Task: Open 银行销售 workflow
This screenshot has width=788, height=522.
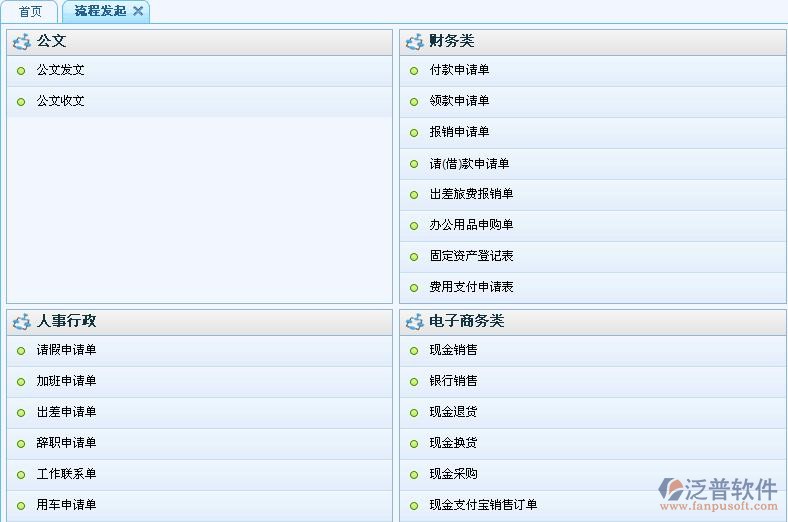Action: 453,381
